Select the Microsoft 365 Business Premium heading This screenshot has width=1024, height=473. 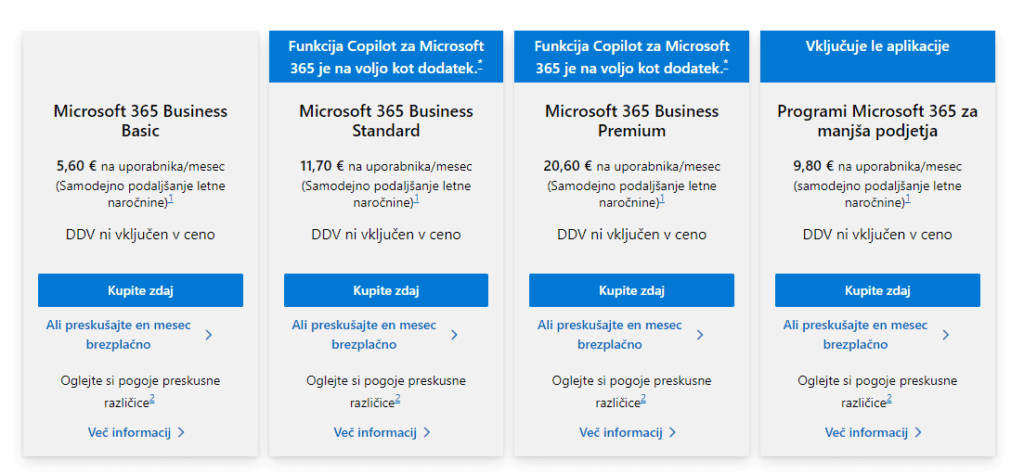pyautogui.click(x=631, y=121)
